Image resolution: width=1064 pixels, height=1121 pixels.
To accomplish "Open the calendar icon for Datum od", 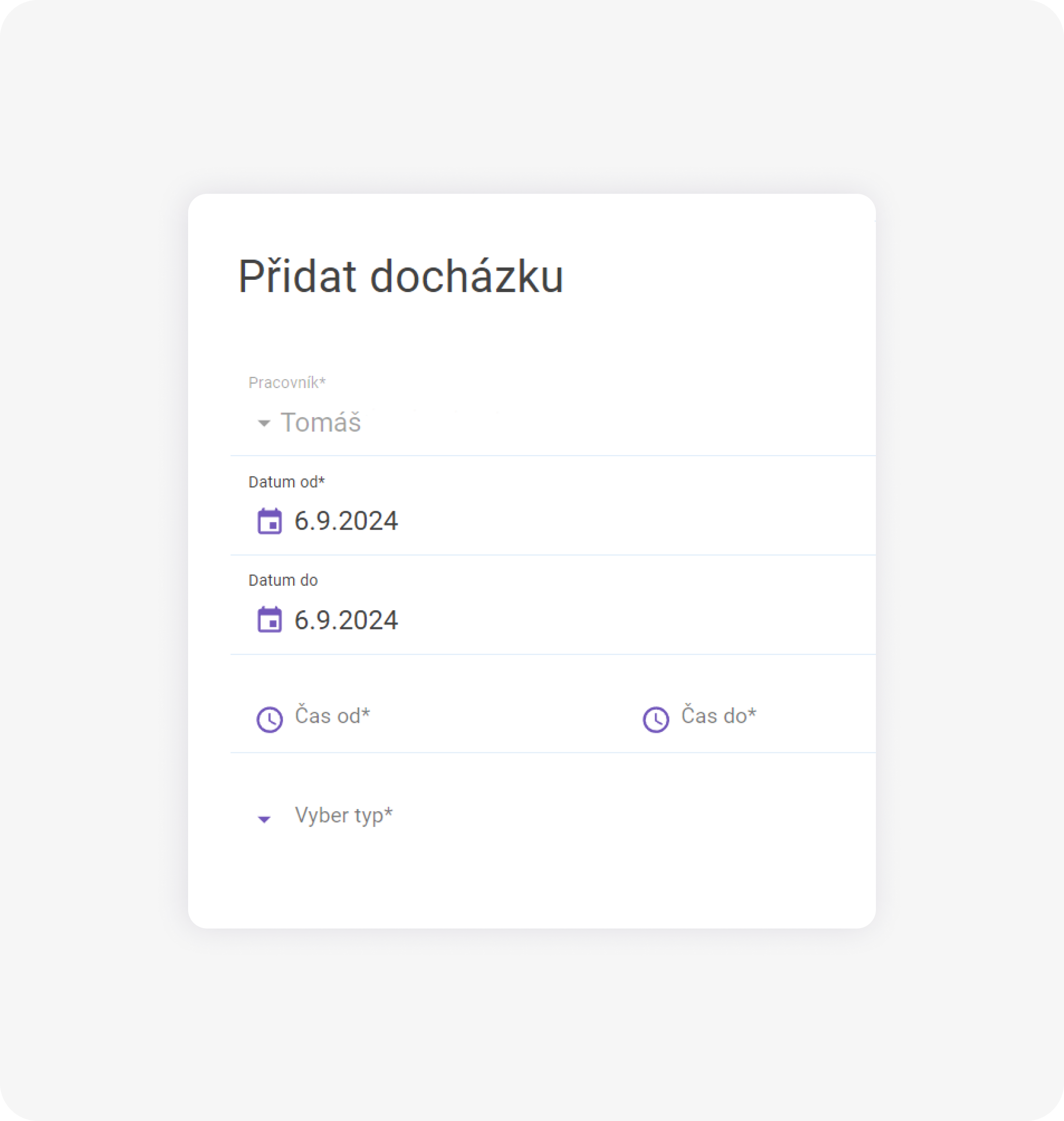I will click(269, 521).
